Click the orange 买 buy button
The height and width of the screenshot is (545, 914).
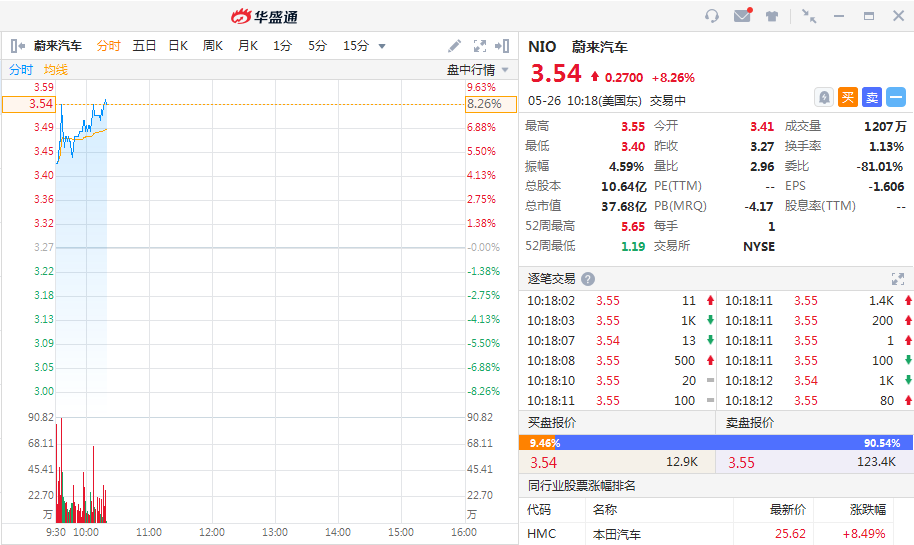point(847,97)
